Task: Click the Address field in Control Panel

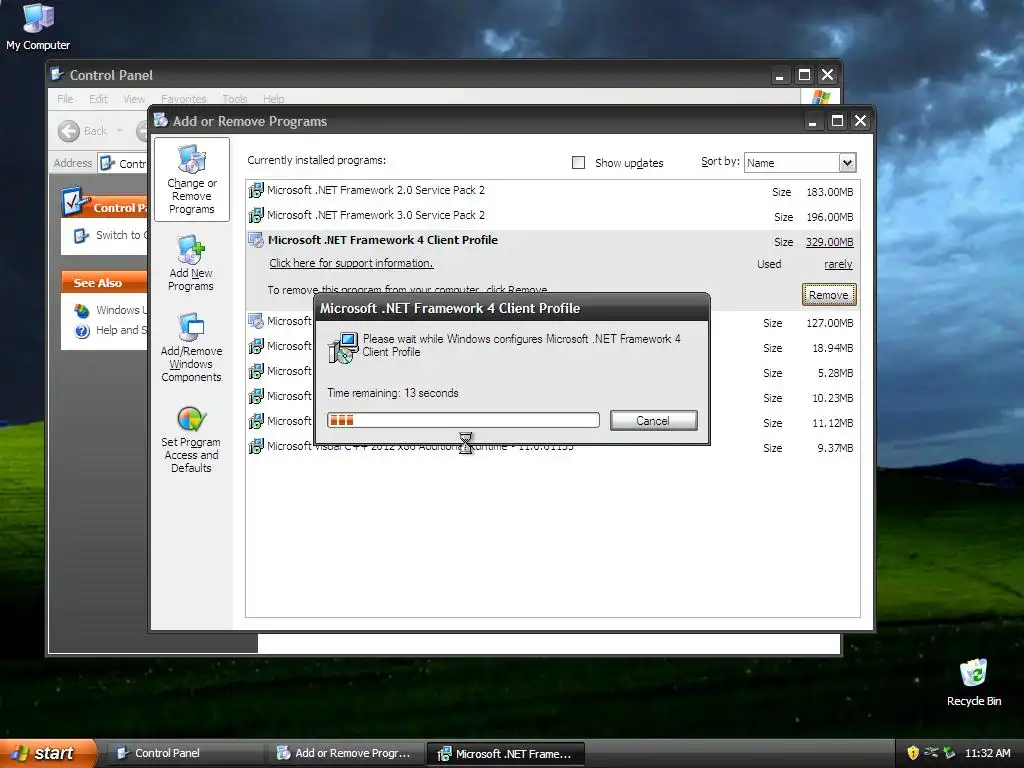Action: 123,163
